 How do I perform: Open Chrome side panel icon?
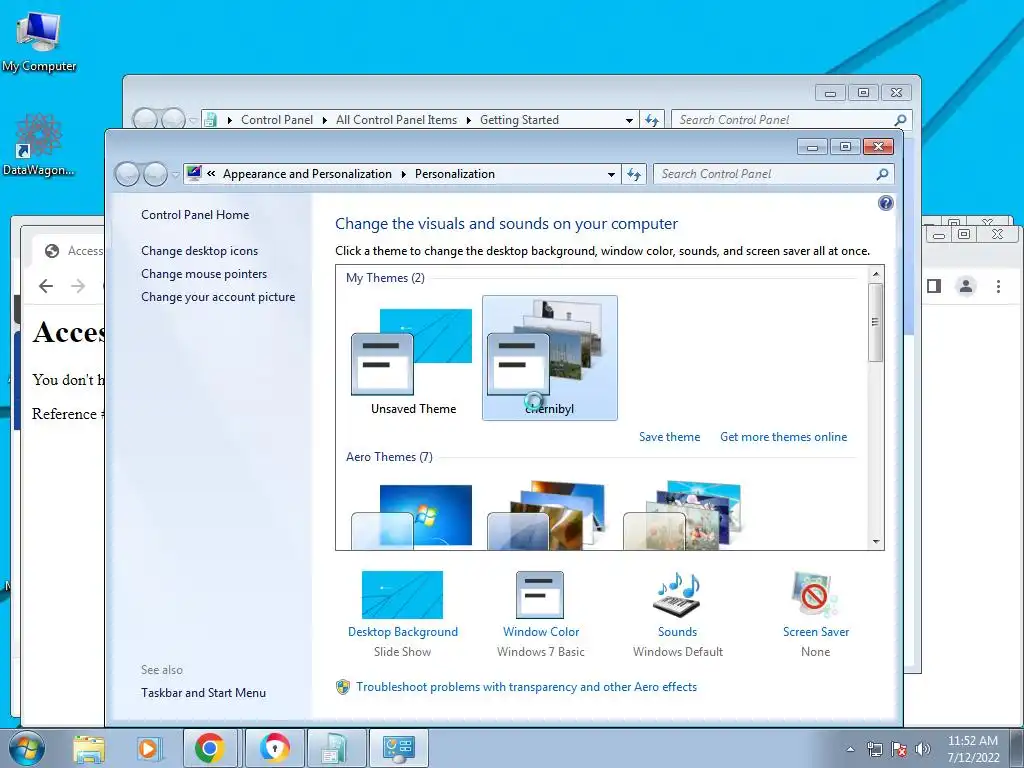pyautogui.click(x=934, y=286)
